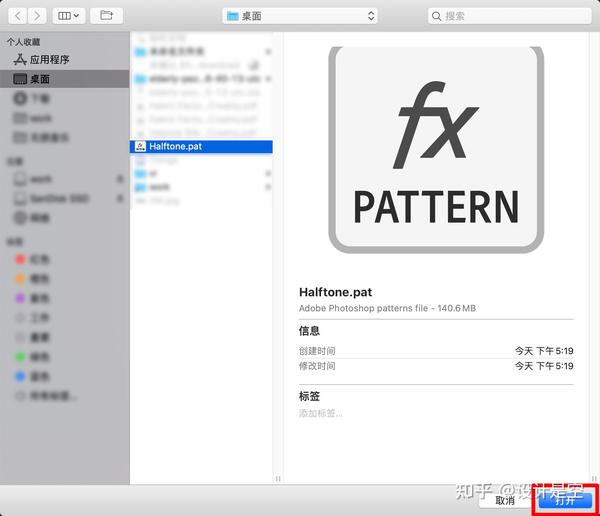The image size is (600, 516).
Task: Select the Halftone.pat file row
Action: [201, 147]
